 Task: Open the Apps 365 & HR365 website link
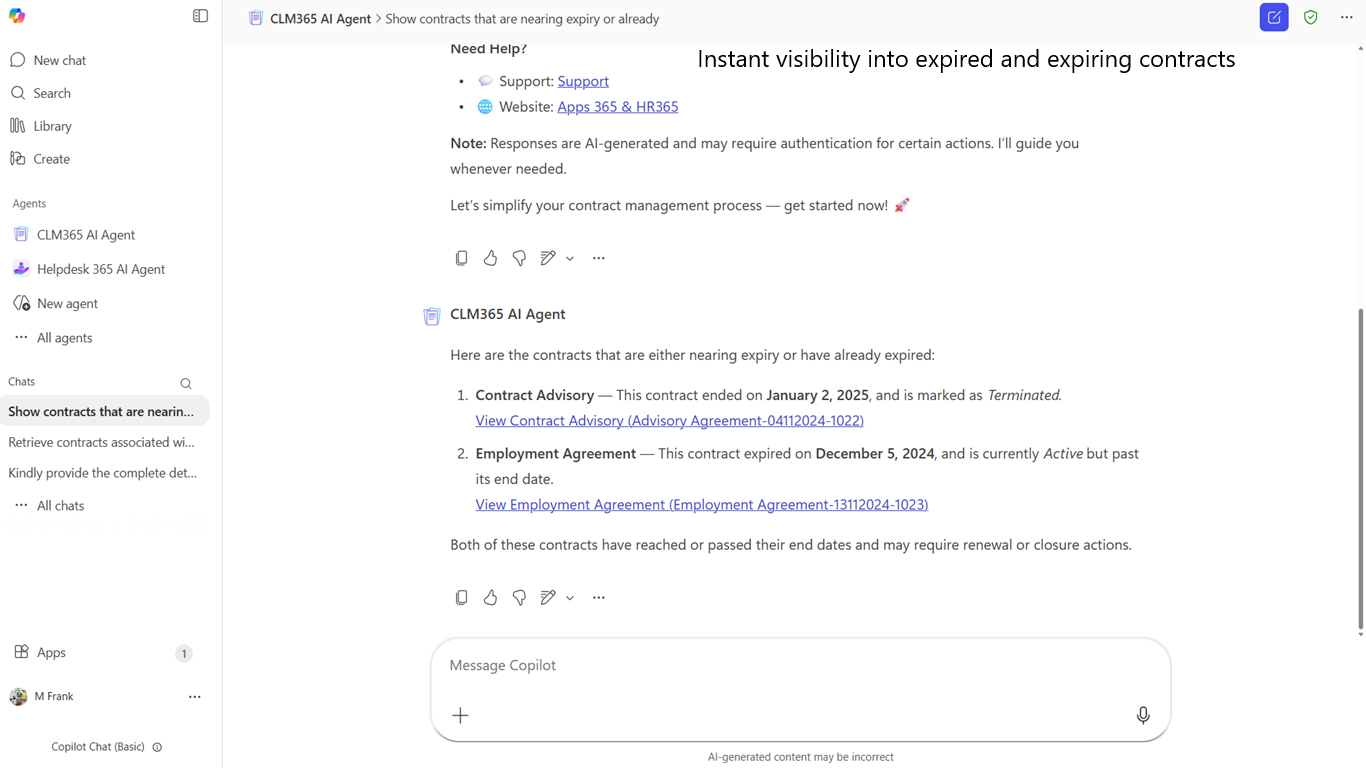618,107
